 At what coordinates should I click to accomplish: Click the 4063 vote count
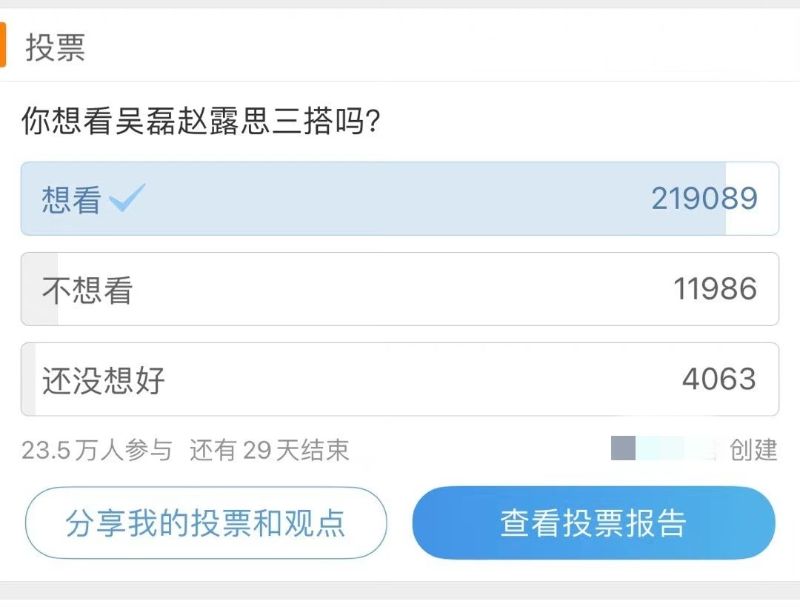pos(719,380)
